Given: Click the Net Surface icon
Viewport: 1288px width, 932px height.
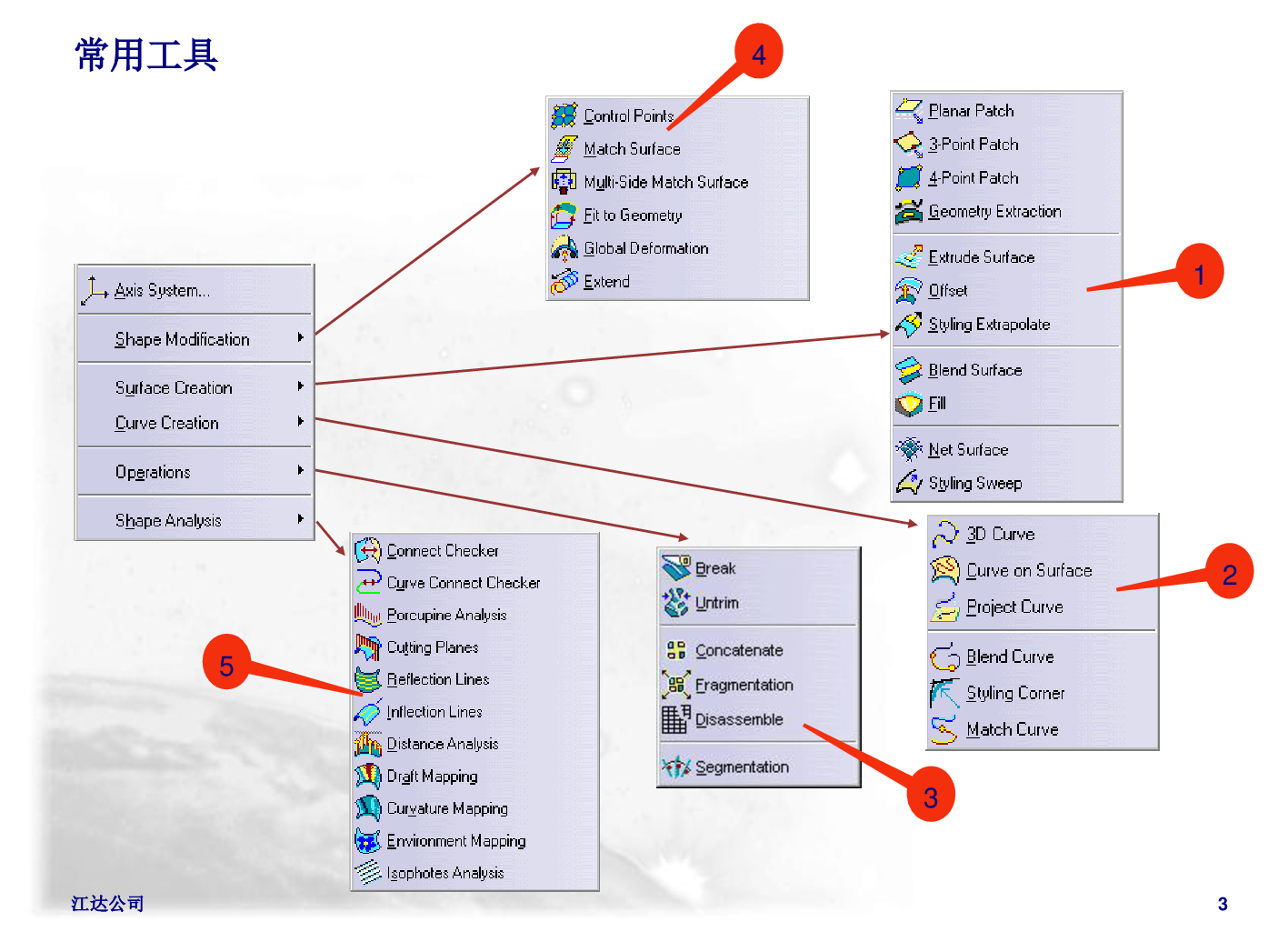Looking at the screenshot, I should tap(908, 449).
